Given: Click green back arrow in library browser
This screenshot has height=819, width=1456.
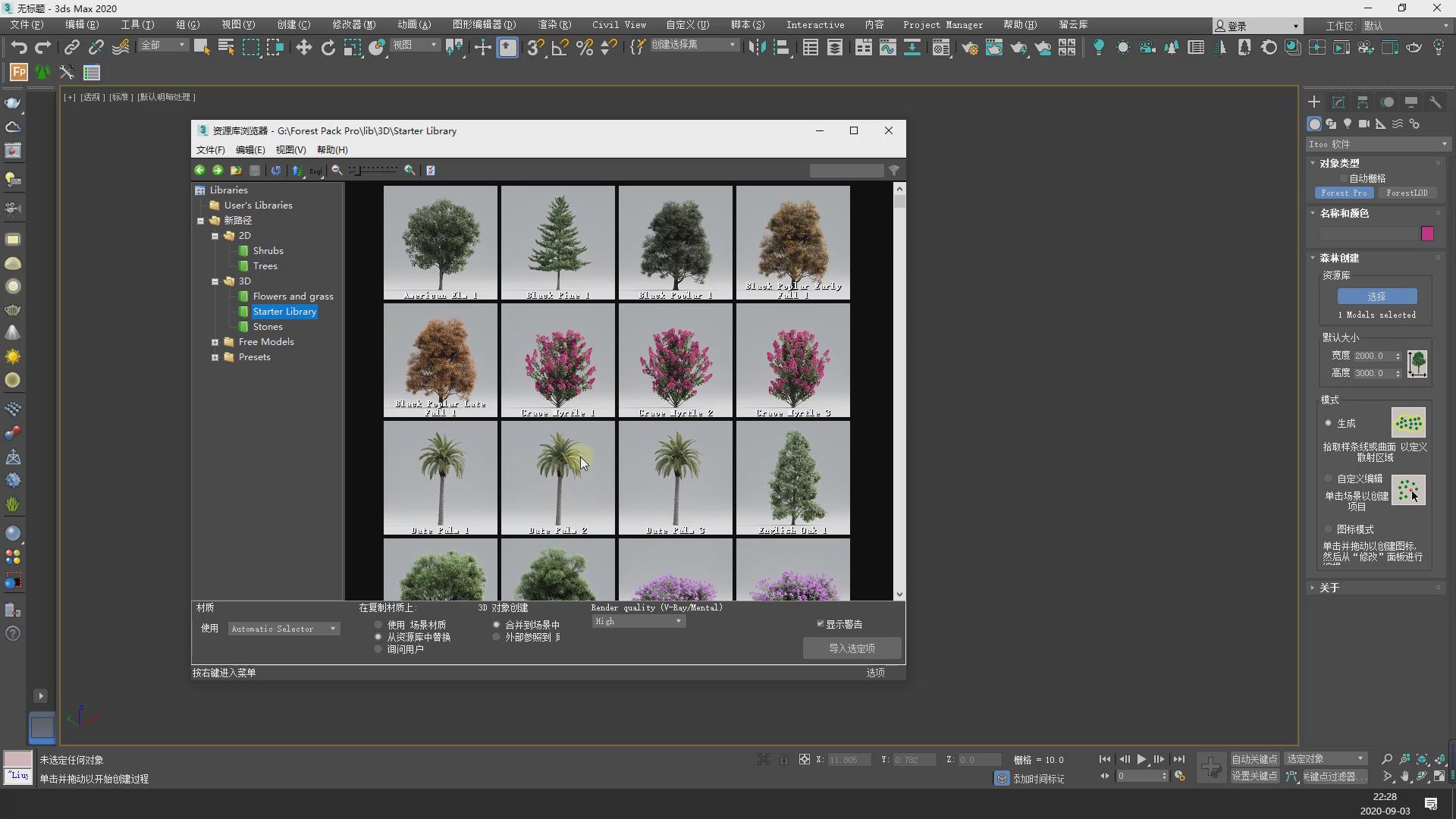Looking at the screenshot, I should coord(199,171).
